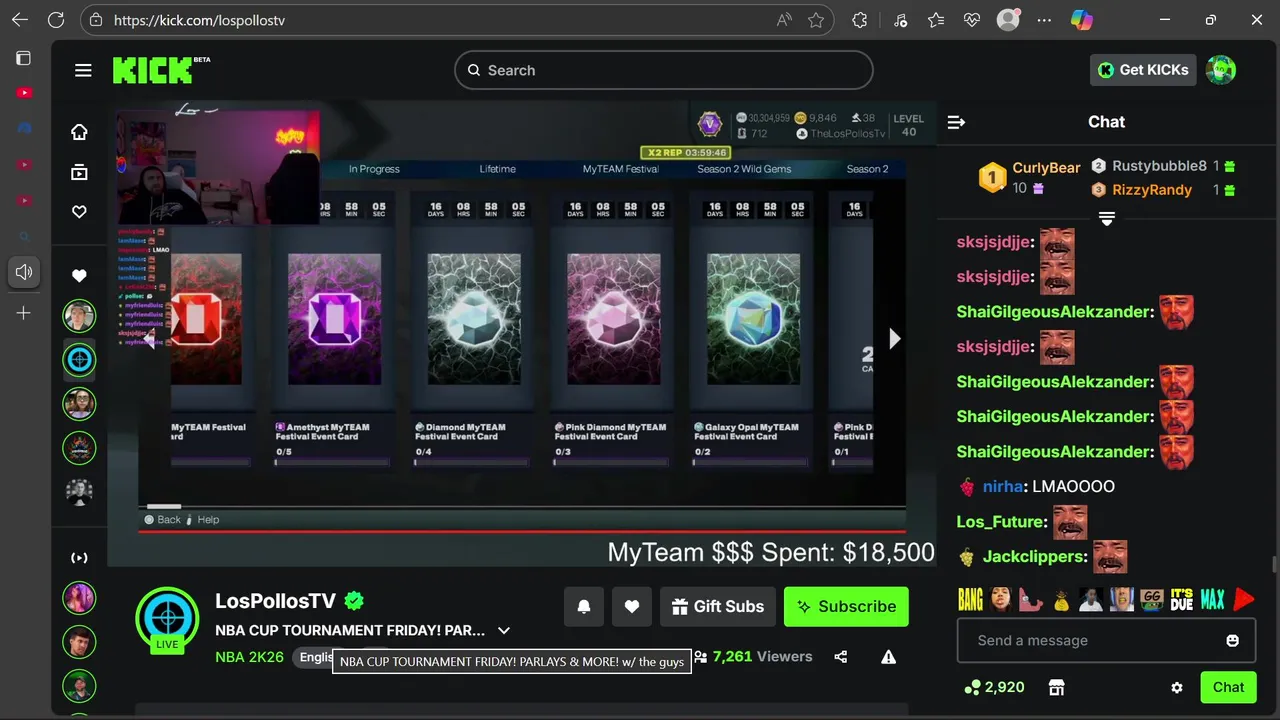This screenshot has height=720, width=1280.
Task: Send message with Chat button
Action: click(x=1228, y=687)
